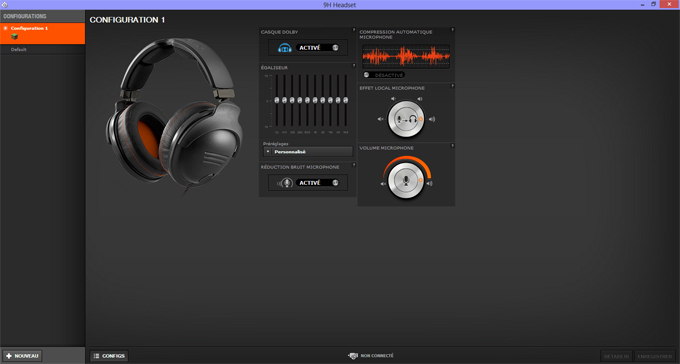Click the 9H Headset window title

click(x=340, y=5)
